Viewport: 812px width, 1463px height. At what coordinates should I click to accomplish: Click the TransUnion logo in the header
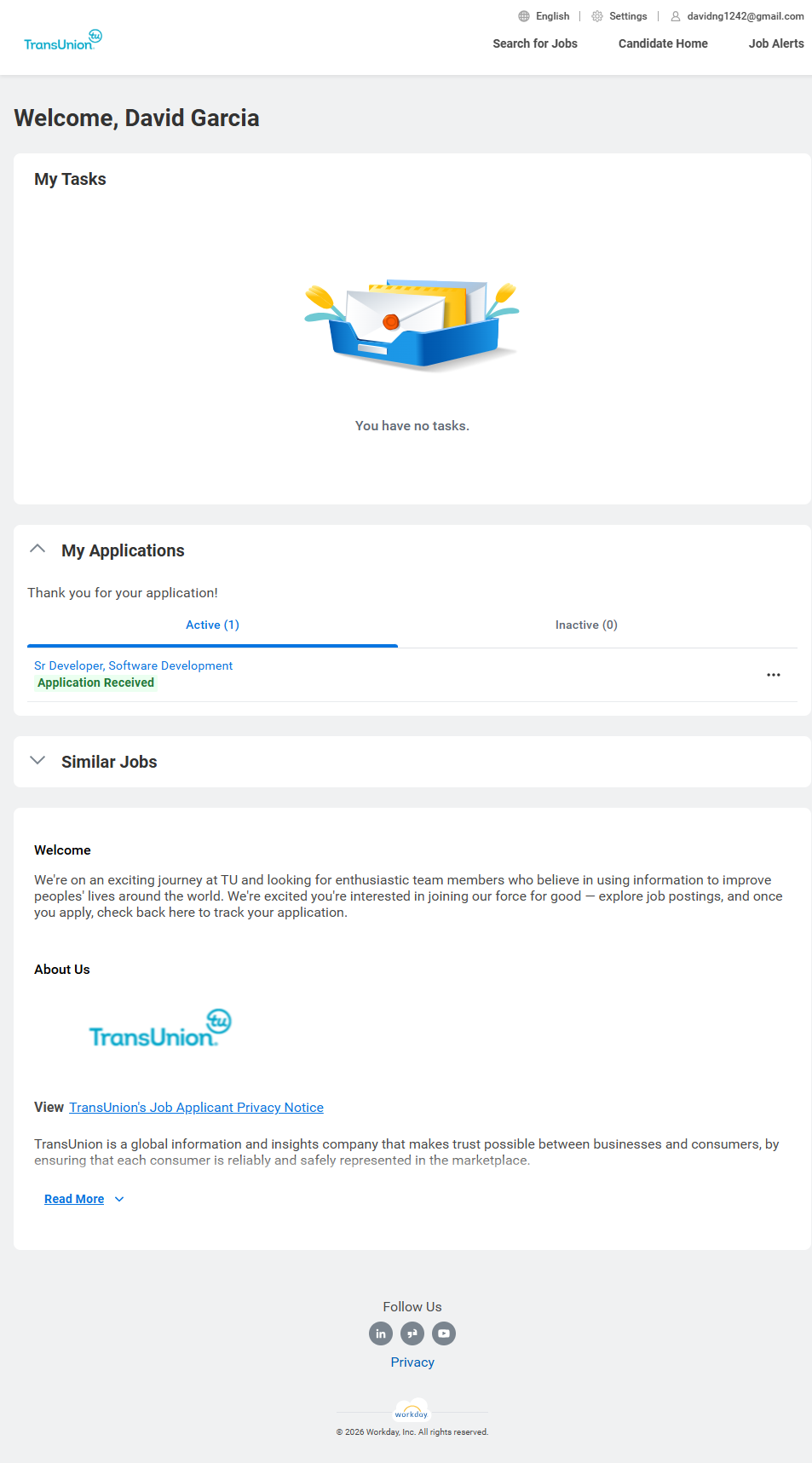62,41
